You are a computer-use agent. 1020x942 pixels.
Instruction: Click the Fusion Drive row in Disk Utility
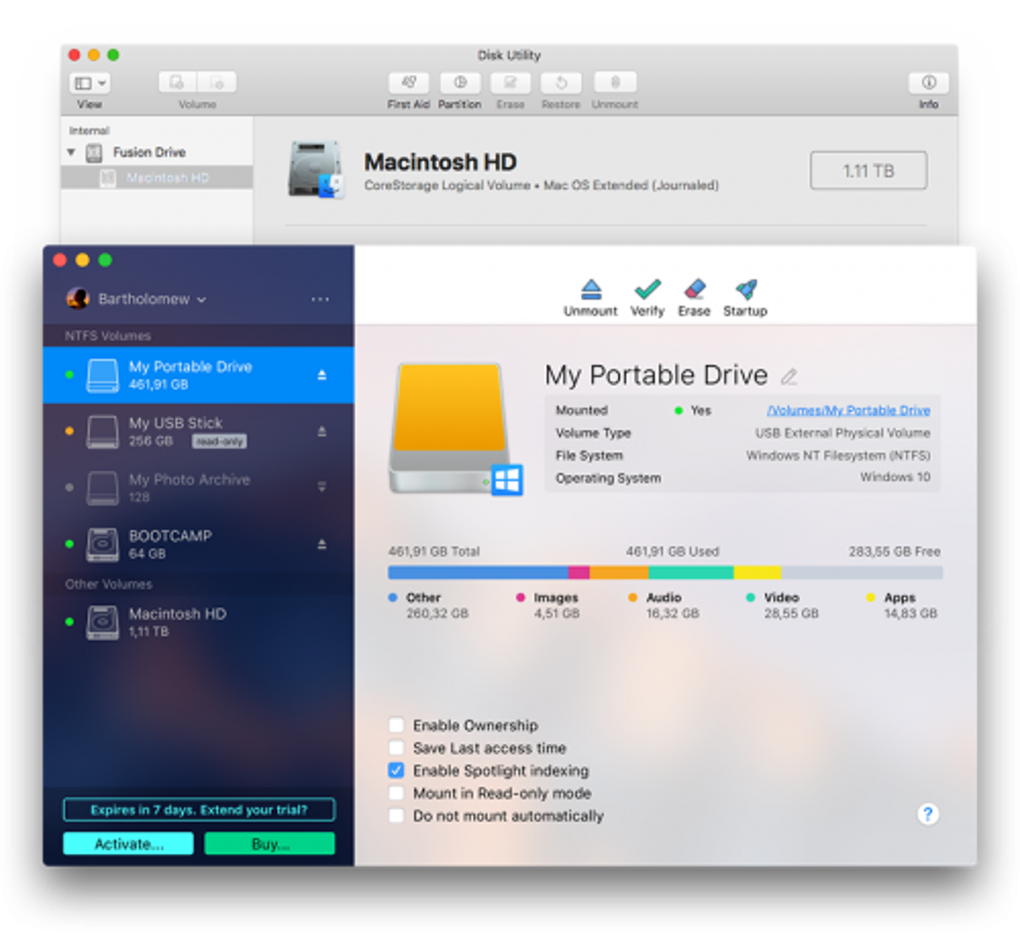pyautogui.click(x=157, y=152)
